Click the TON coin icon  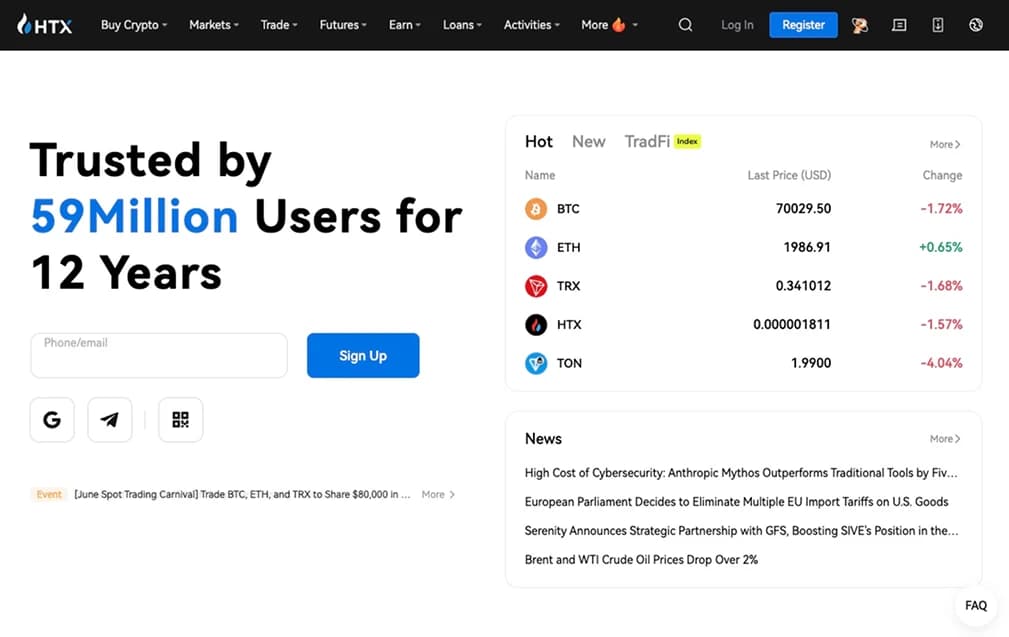[536, 364]
